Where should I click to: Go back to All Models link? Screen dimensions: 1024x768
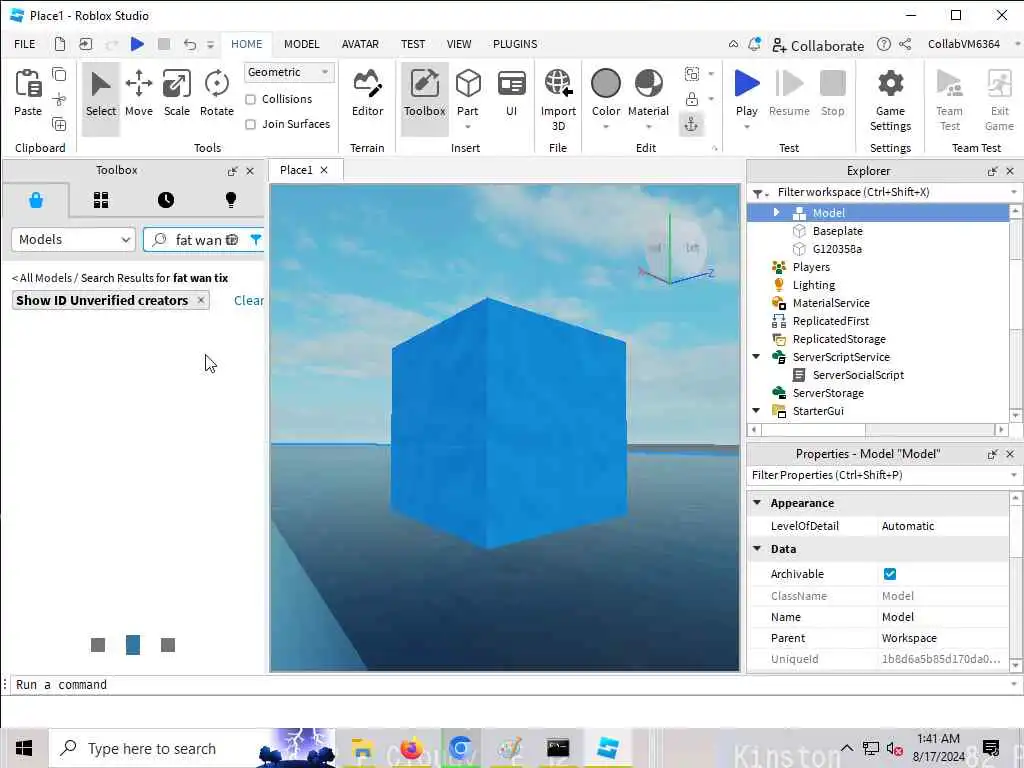click(42, 278)
